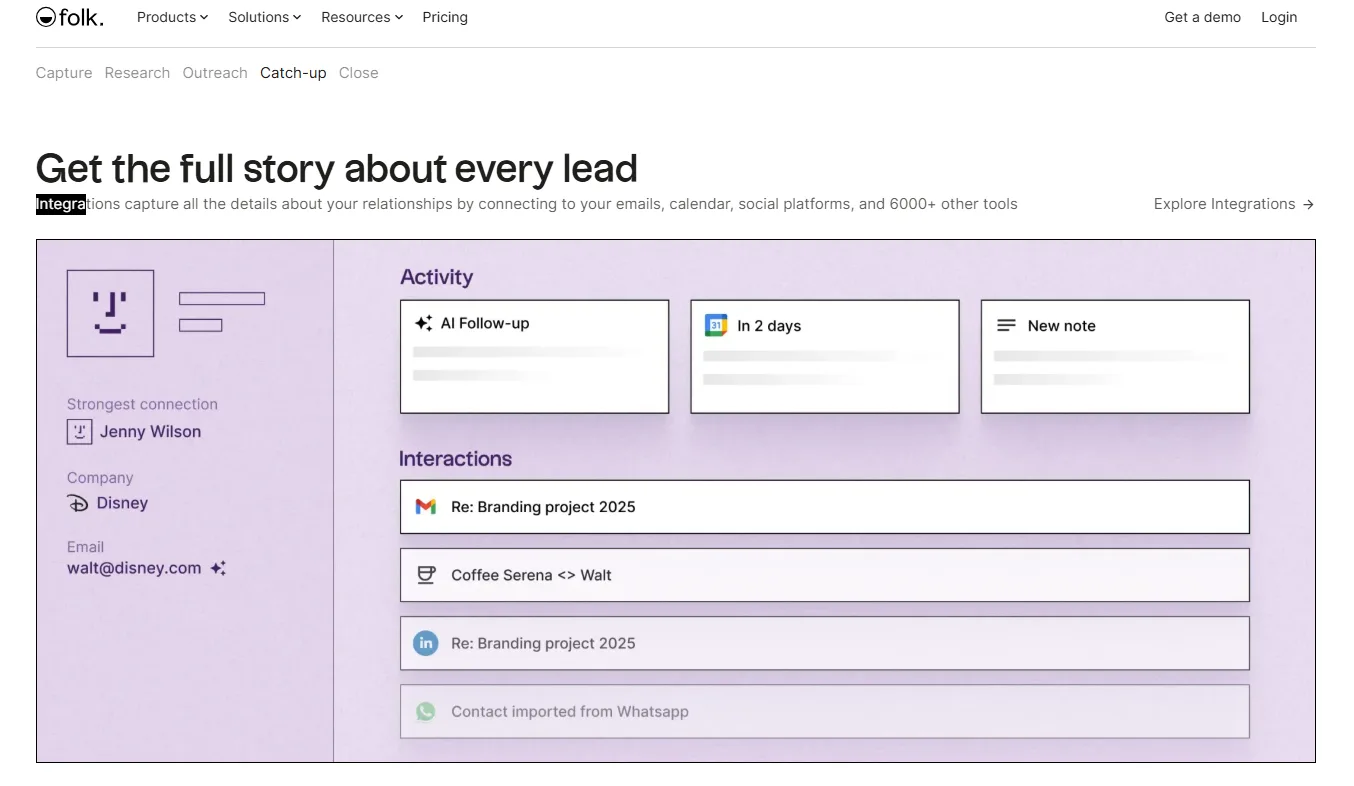The height and width of the screenshot is (786, 1354).
Task: Click Jenny Wilson's small avatar icon
Action: 80,432
